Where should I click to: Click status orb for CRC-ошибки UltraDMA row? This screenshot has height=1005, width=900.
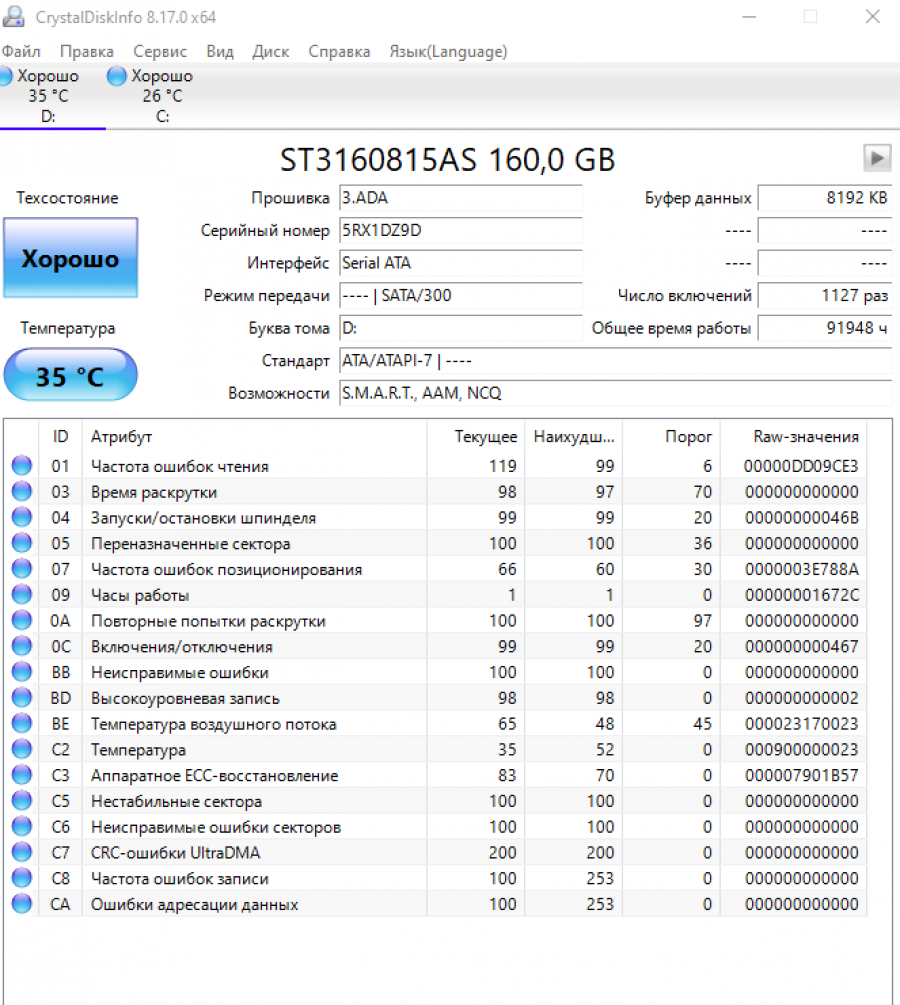pyautogui.click(x=22, y=853)
